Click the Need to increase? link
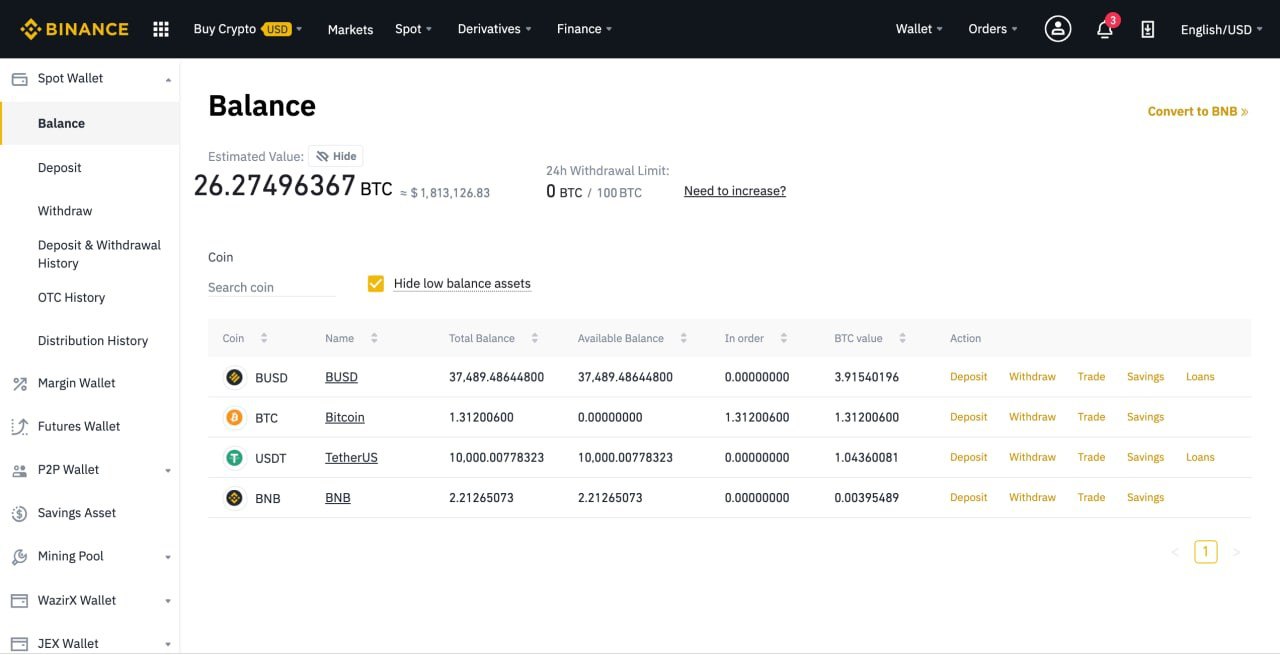The image size is (1280, 655). 735,191
